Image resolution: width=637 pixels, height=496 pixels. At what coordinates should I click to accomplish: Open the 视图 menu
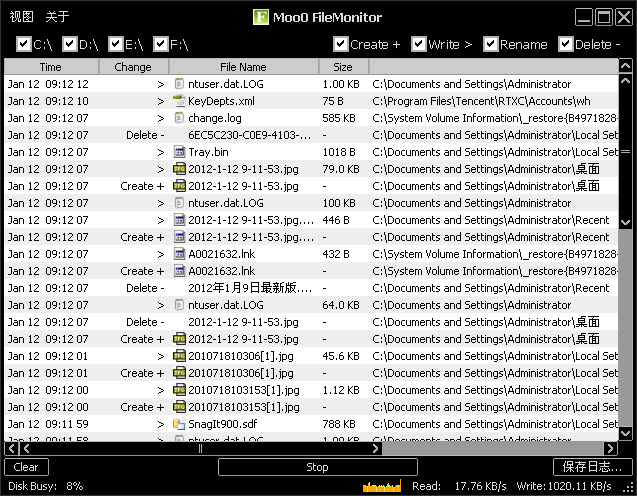pos(21,16)
